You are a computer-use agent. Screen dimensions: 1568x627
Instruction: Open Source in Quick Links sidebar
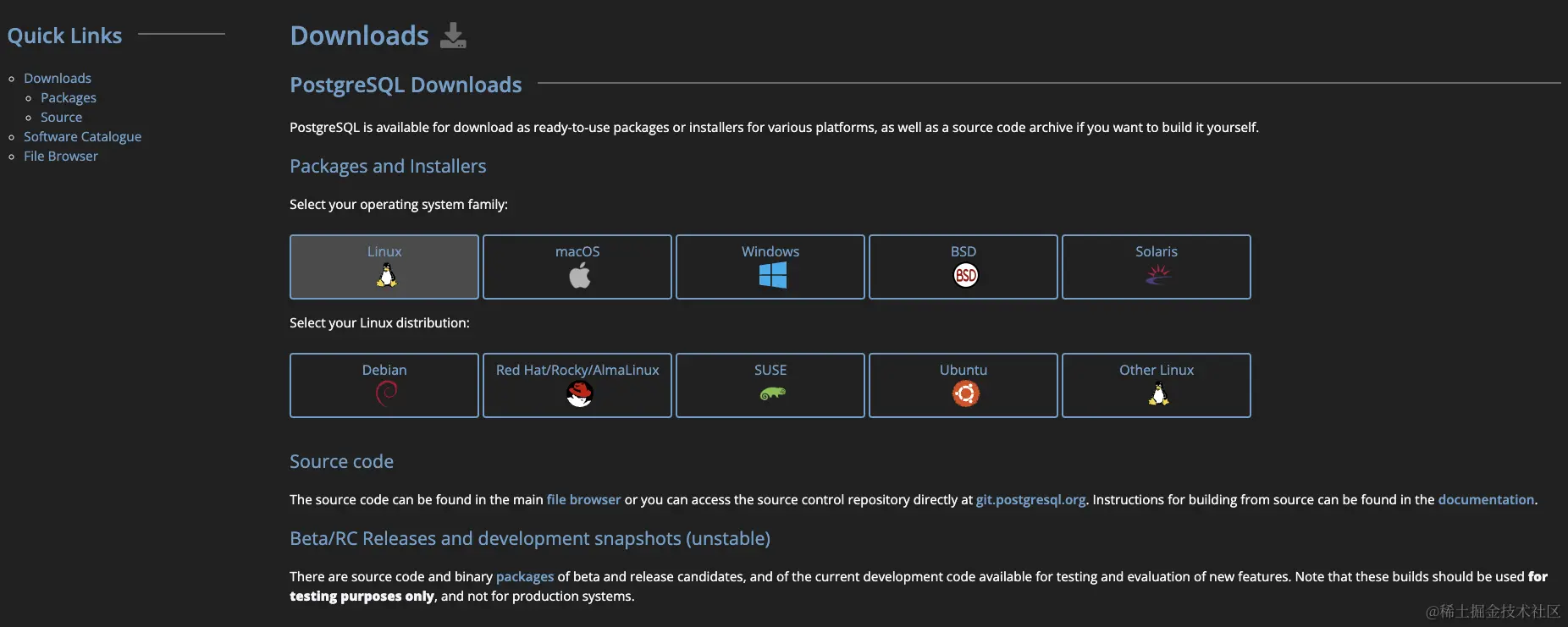click(x=62, y=117)
